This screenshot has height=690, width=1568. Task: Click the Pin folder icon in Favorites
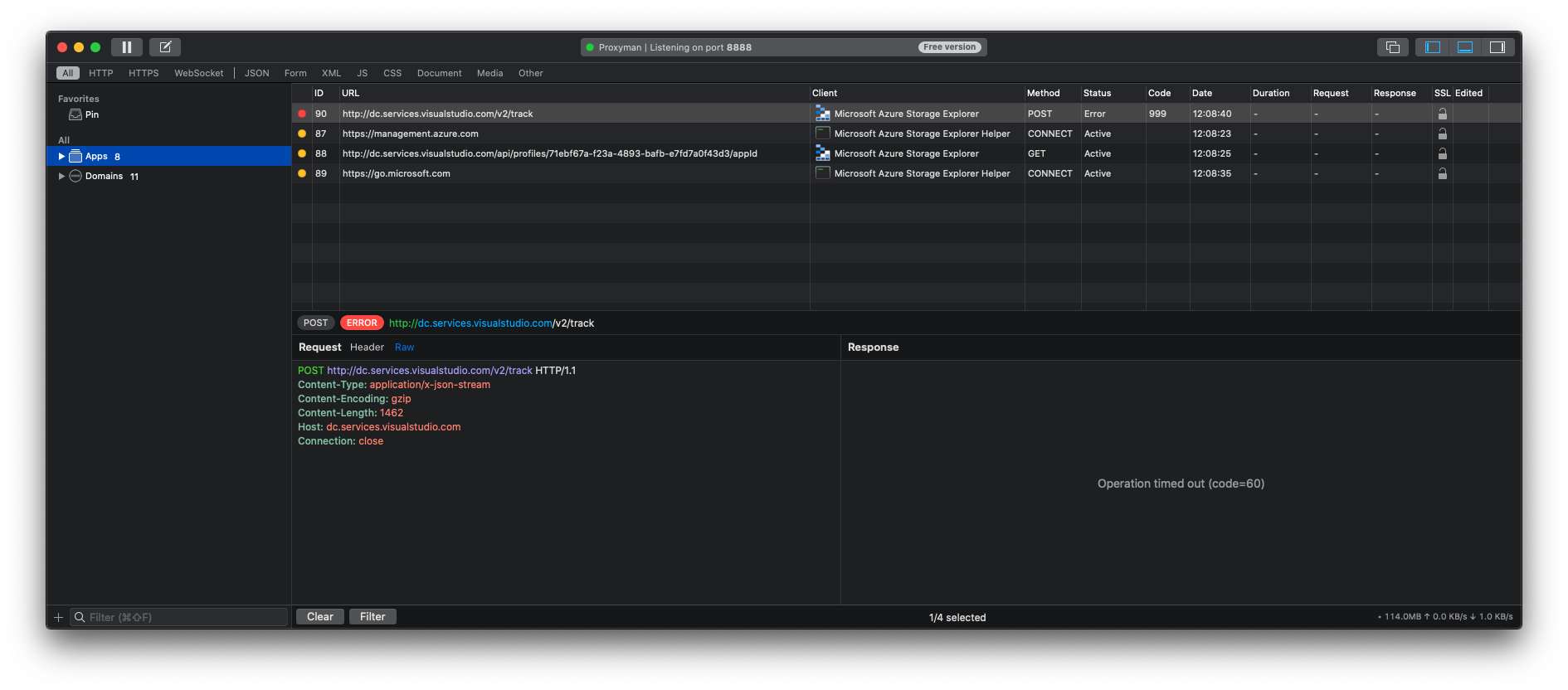(x=75, y=114)
